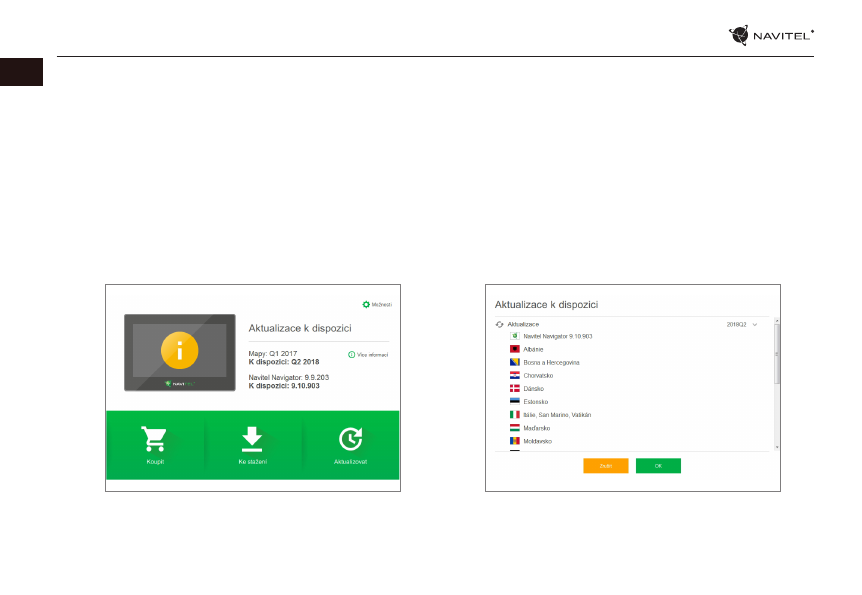Confirm with the green OK button
This screenshot has width=862, height=595.
pyautogui.click(x=658, y=466)
